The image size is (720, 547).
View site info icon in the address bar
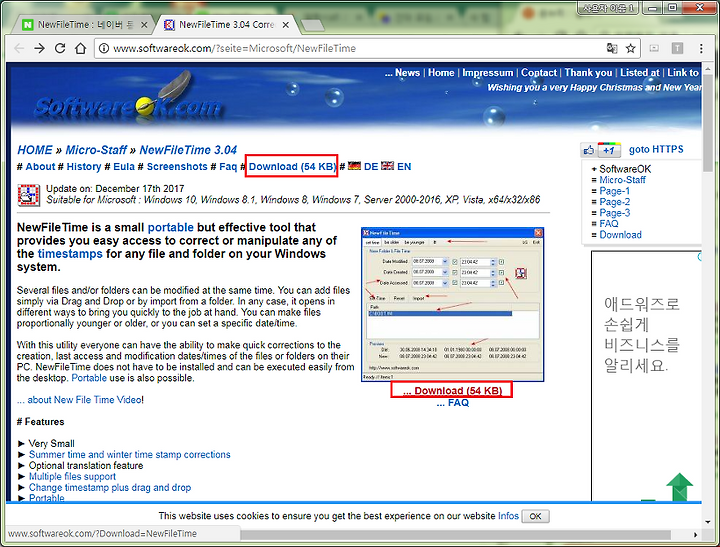pyautogui.click(x=104, y=48)
